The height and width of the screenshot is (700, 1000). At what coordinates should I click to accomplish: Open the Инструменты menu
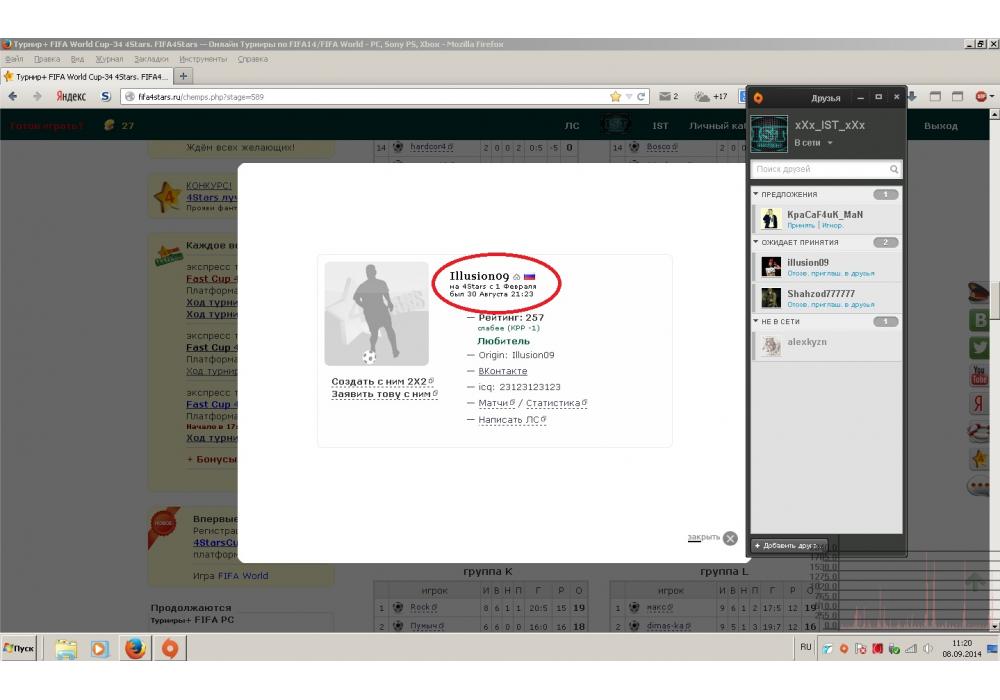tap(203, 59)
